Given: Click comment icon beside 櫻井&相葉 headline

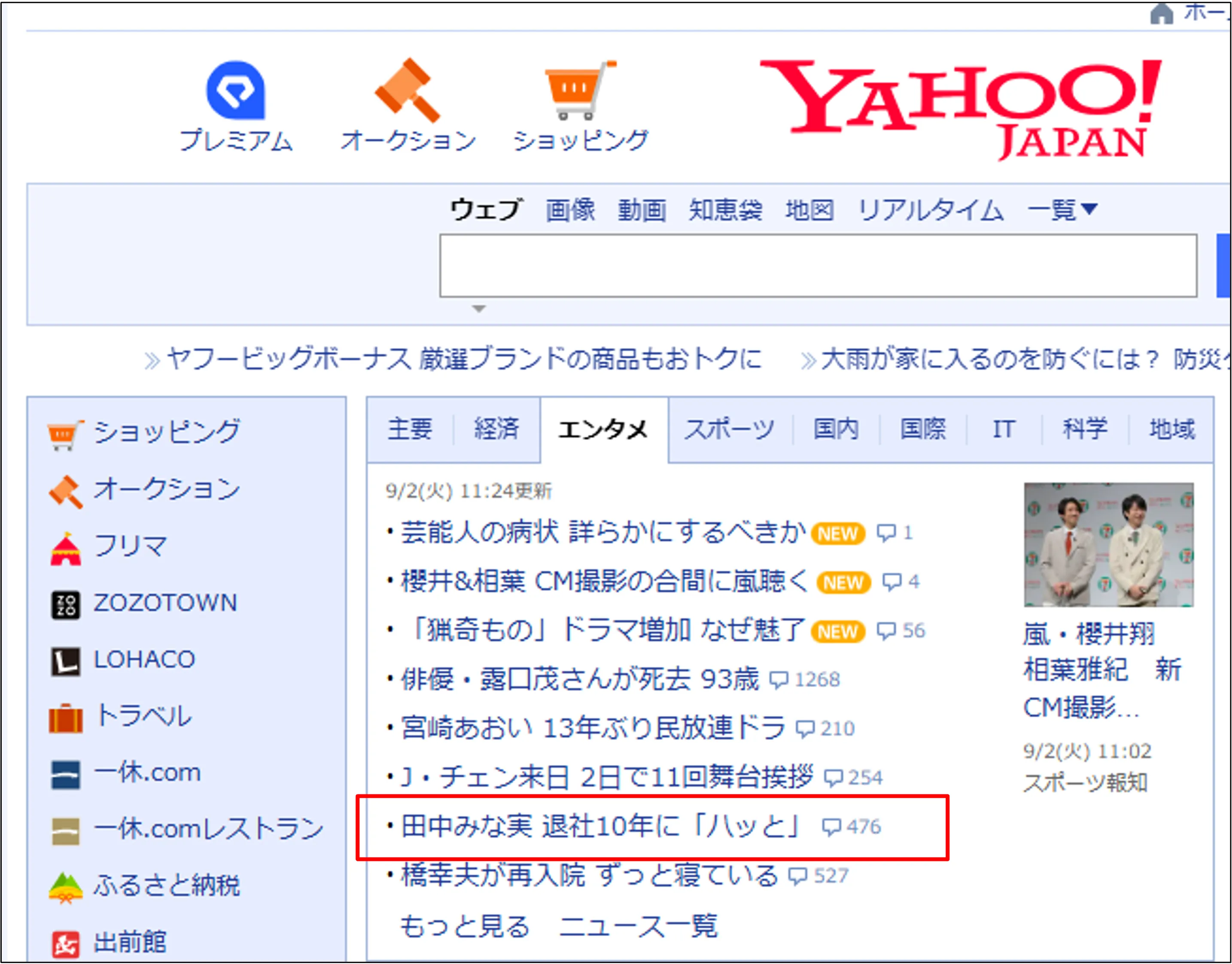Looking at the screenshot, I should coord(892,582).
